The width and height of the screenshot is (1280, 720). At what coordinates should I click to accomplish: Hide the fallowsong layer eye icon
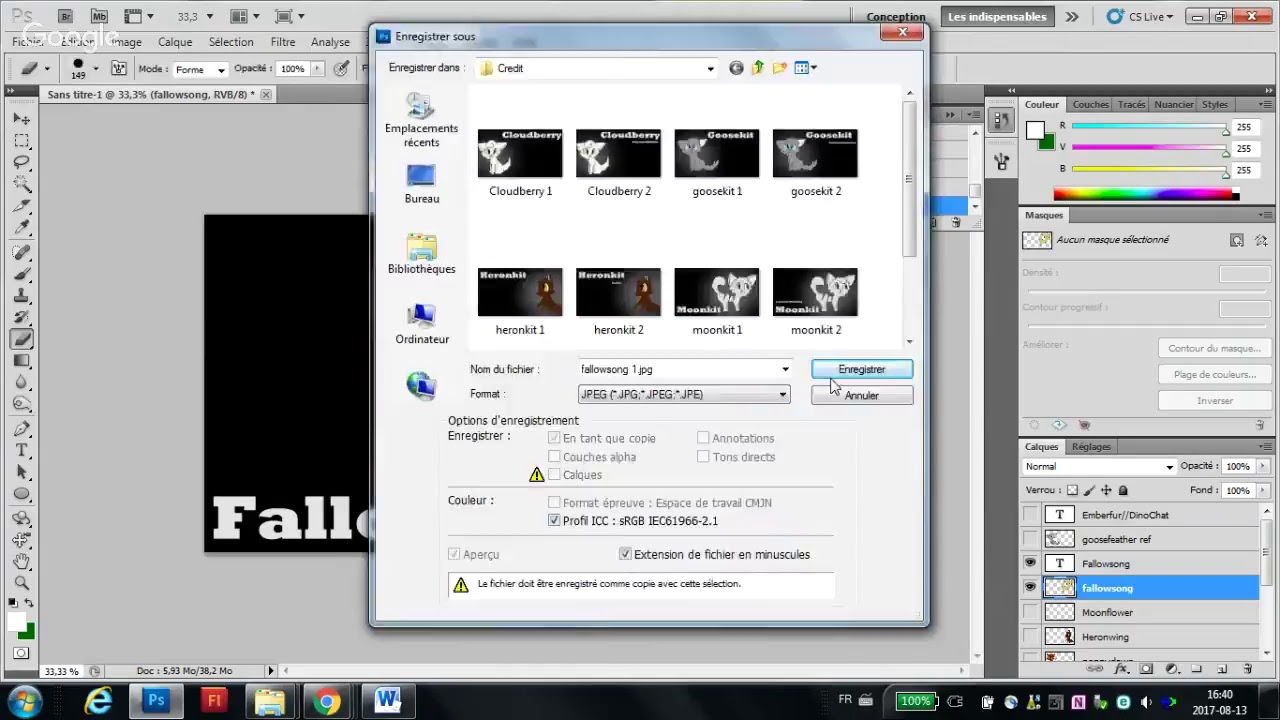pos(1030,588)
